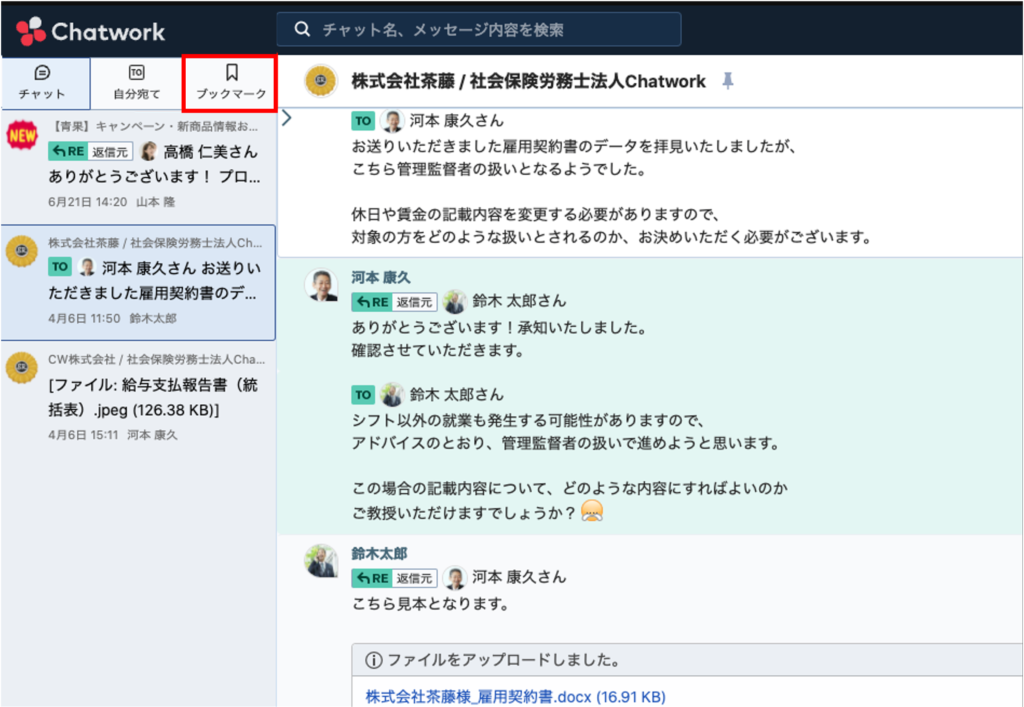Click 高橋 仁美's avatar in chat list

pyautogui.click(x=149, y=151)
